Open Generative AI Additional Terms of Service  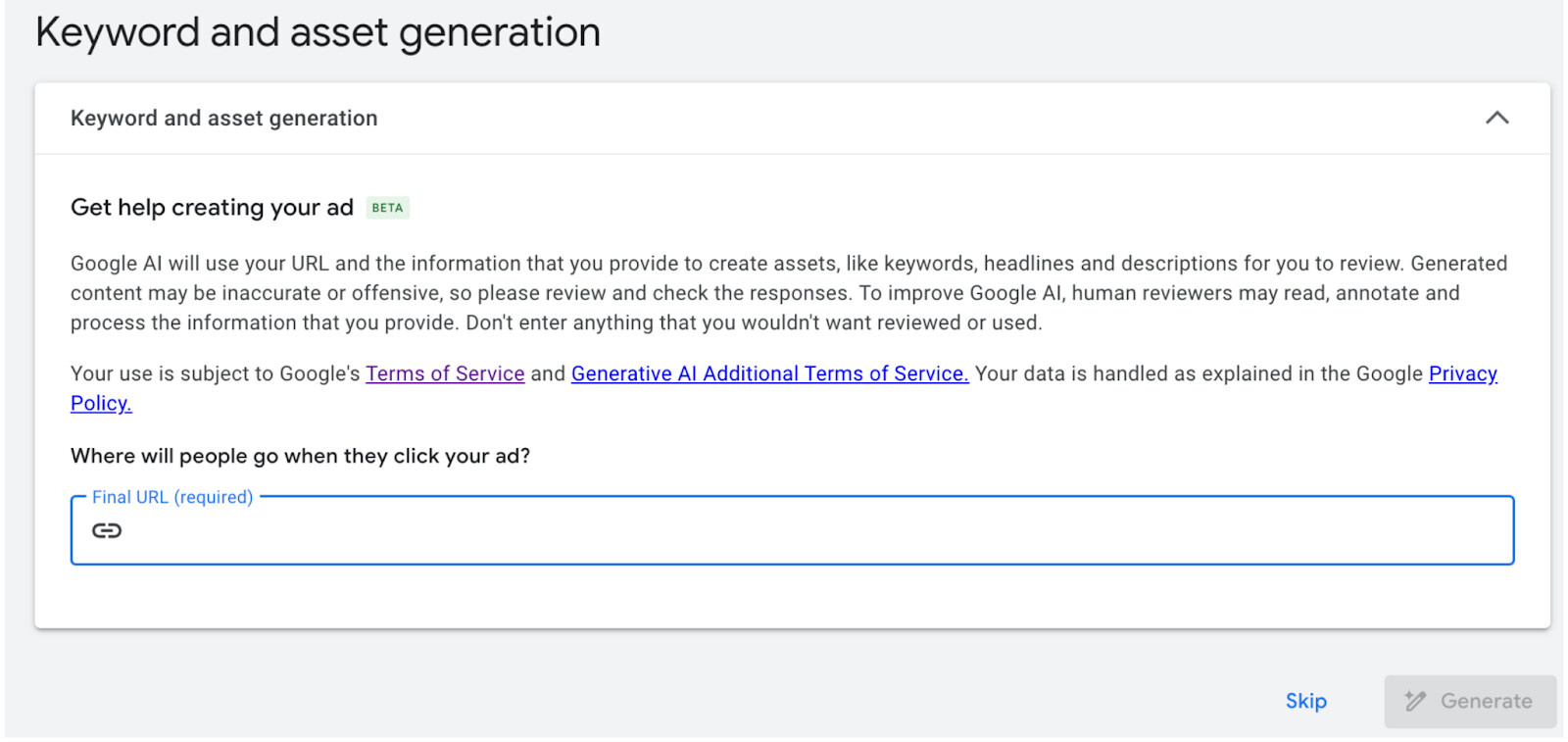769,373
